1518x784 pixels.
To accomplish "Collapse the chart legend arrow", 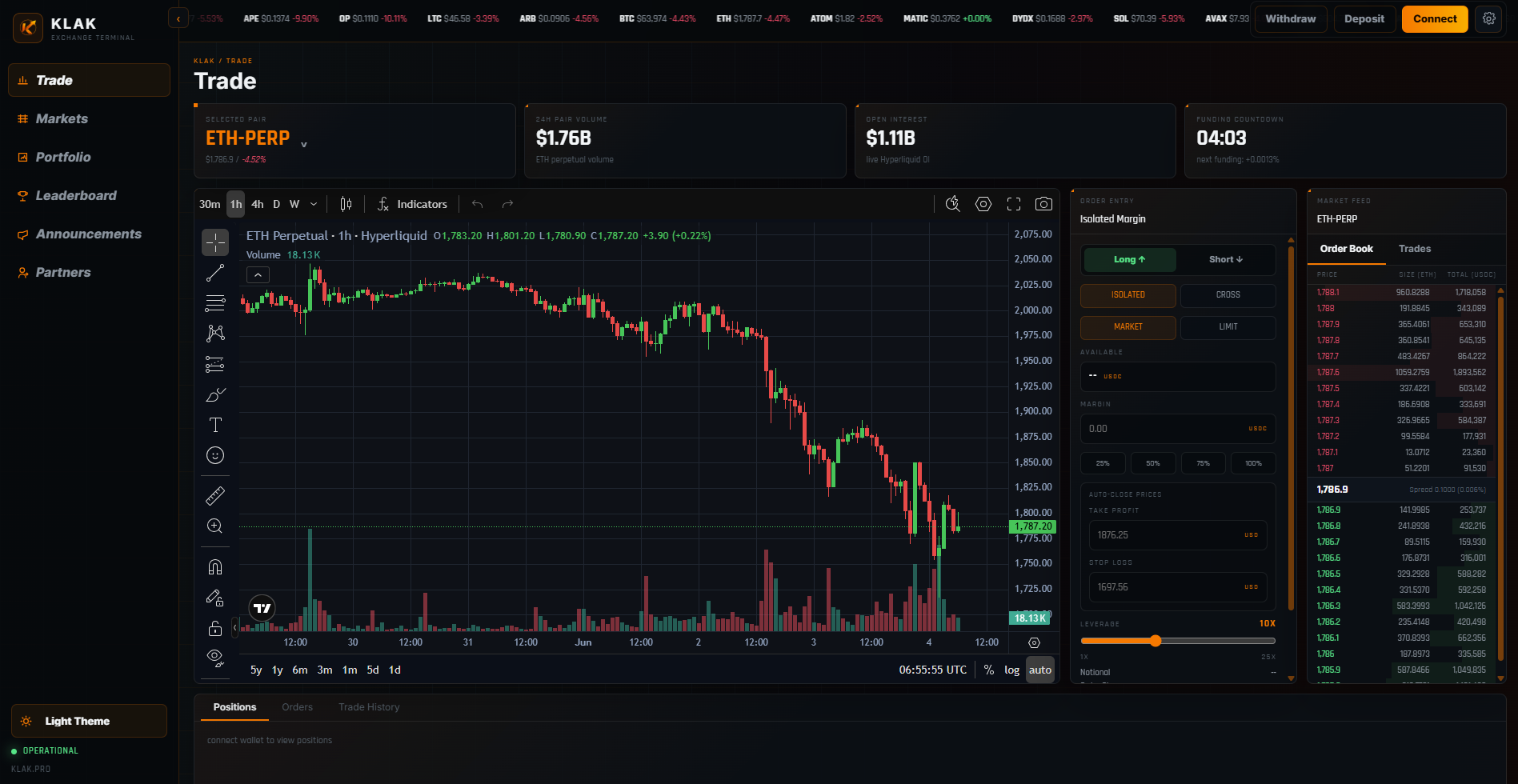I will click(x=258, y=275).
